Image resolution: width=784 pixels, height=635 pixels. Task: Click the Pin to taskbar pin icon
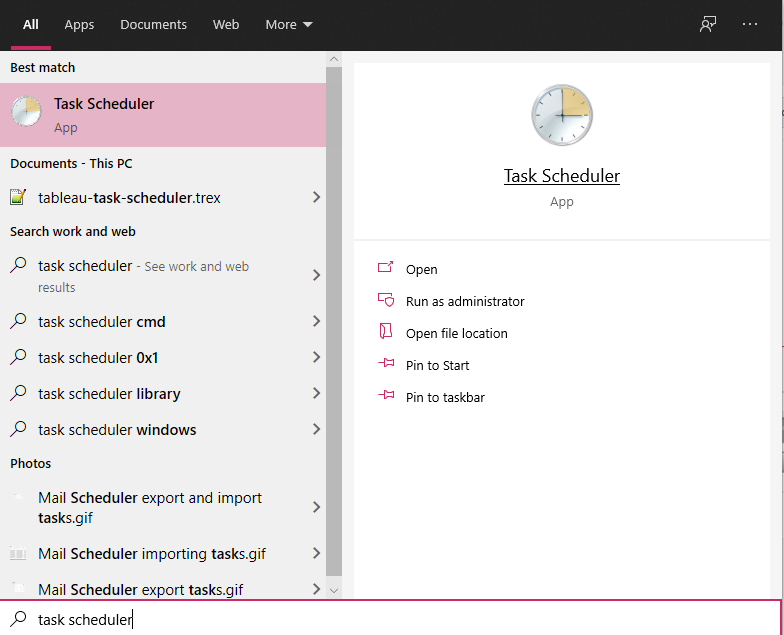click(x=386, y=397)
